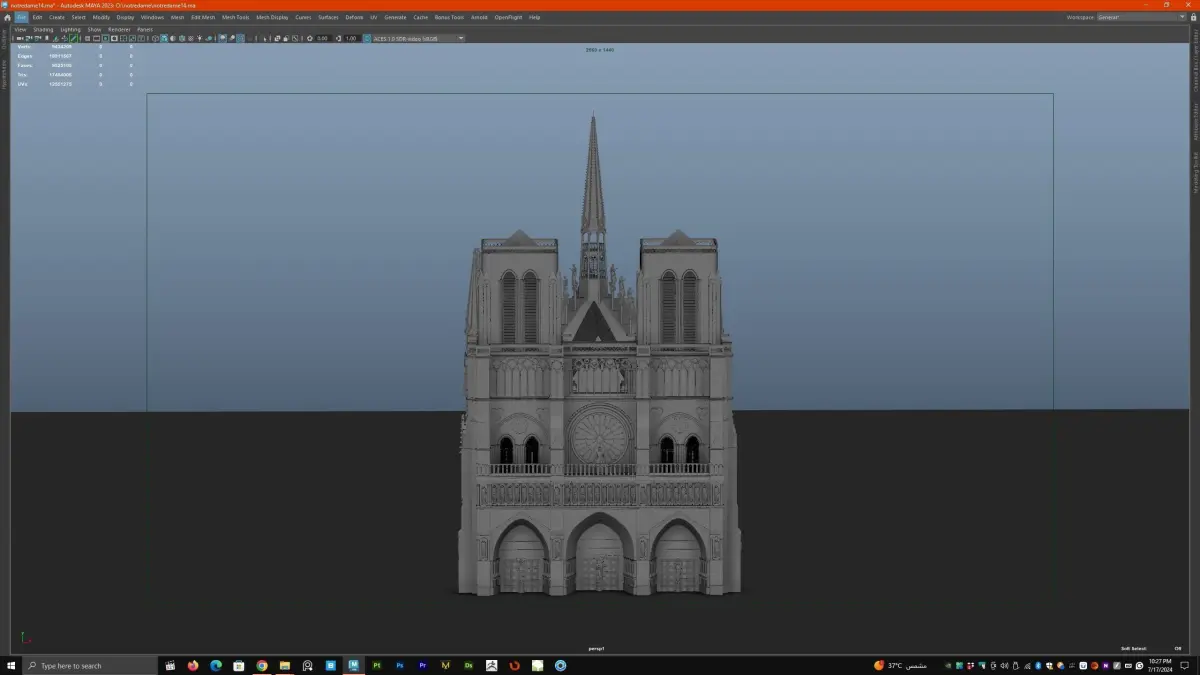Image resolution: width=1200 pixels, height=675 pixels.
Task: Toggle the resolution gate icon in panel toolbar
Action: click(105, 38)
